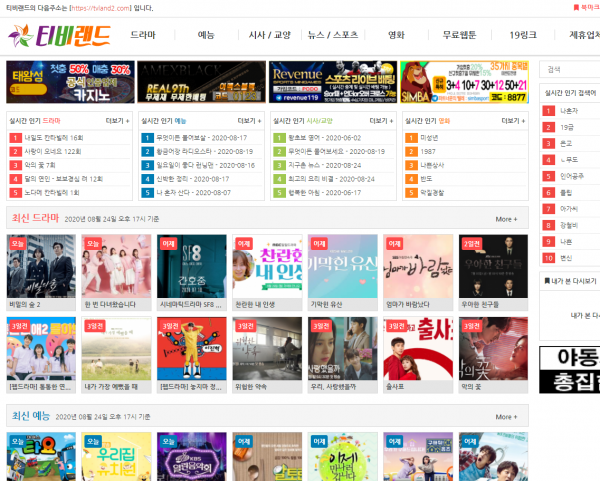Click the 최신 예능 section heading

click(x=31, y=416)
